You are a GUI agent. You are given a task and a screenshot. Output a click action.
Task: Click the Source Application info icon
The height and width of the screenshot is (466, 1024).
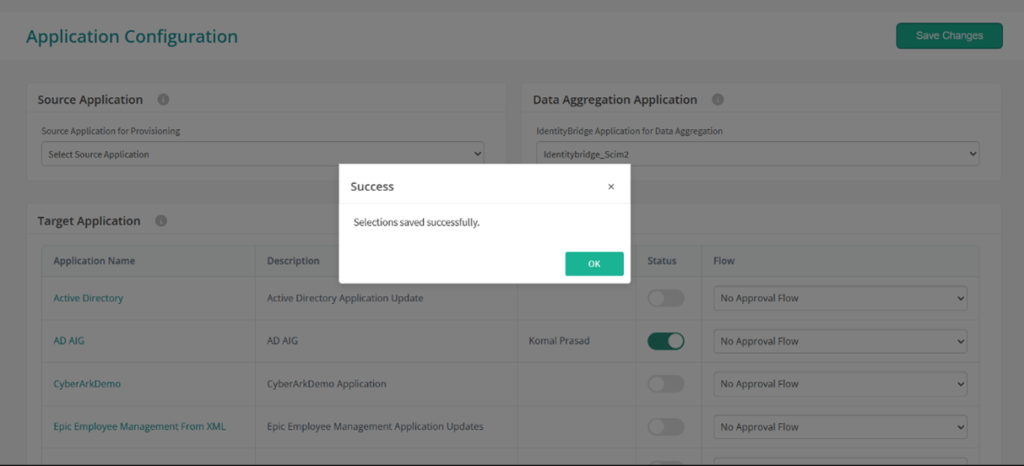pos(163,100)
